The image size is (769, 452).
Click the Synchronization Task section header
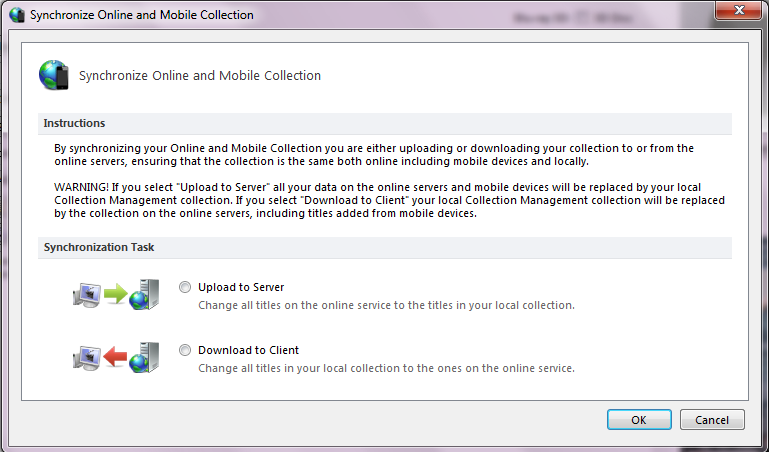(99, 247)
